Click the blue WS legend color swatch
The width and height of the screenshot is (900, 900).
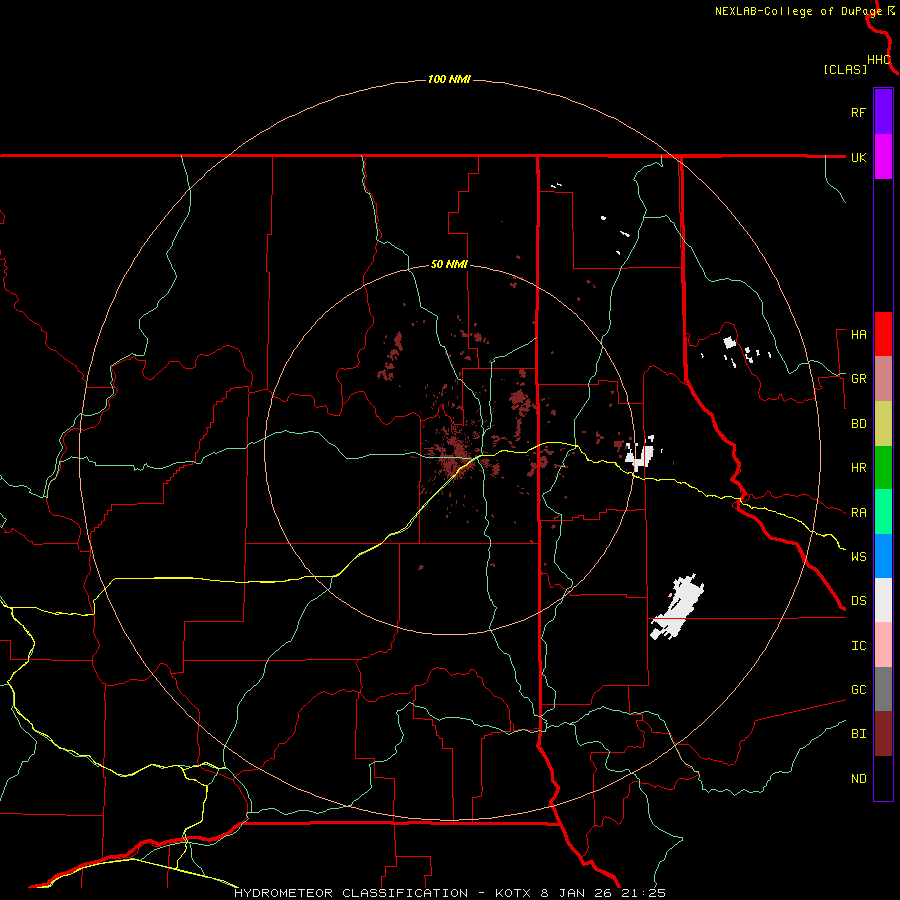(883, 556)
